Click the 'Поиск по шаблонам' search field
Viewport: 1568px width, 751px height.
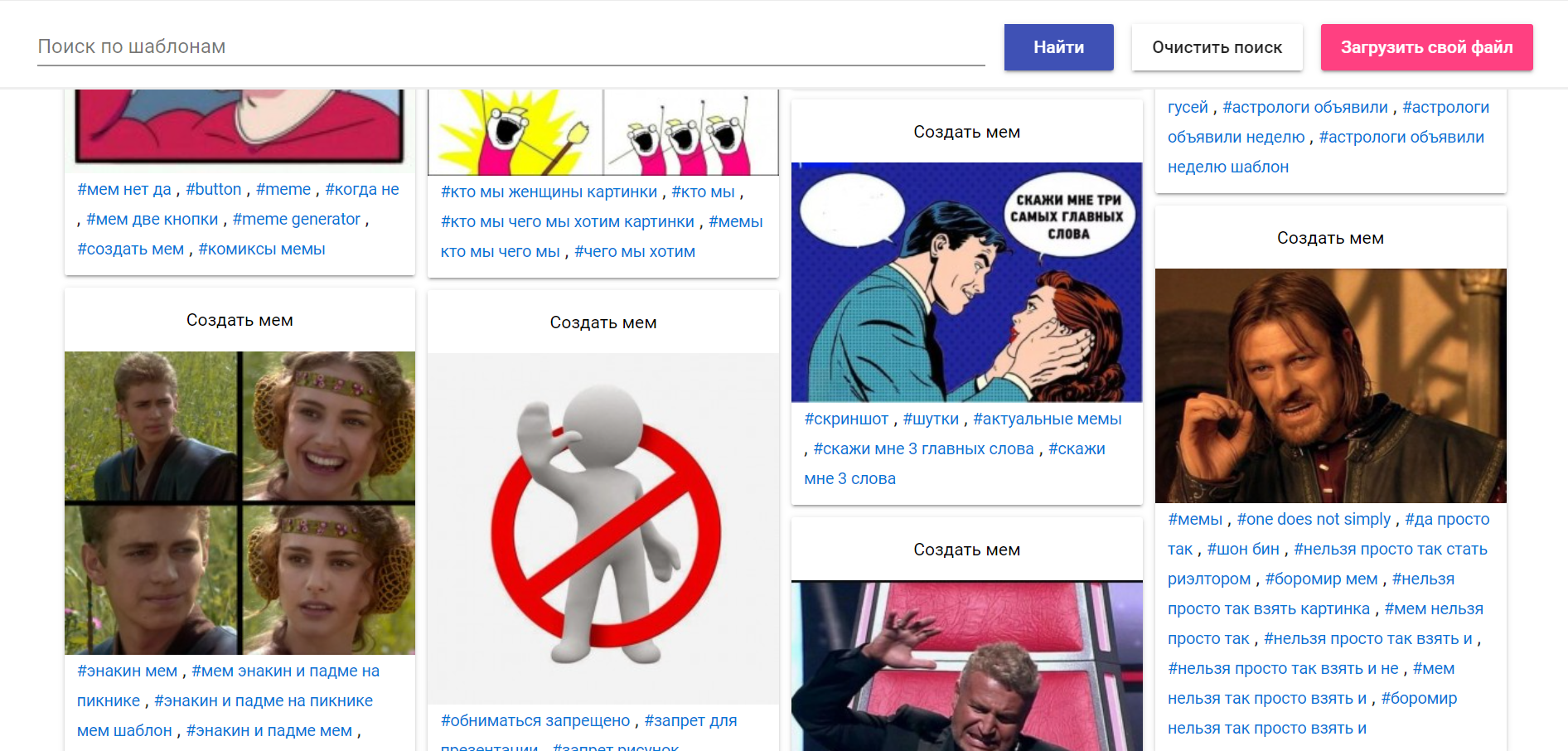[x=511, y=46]
